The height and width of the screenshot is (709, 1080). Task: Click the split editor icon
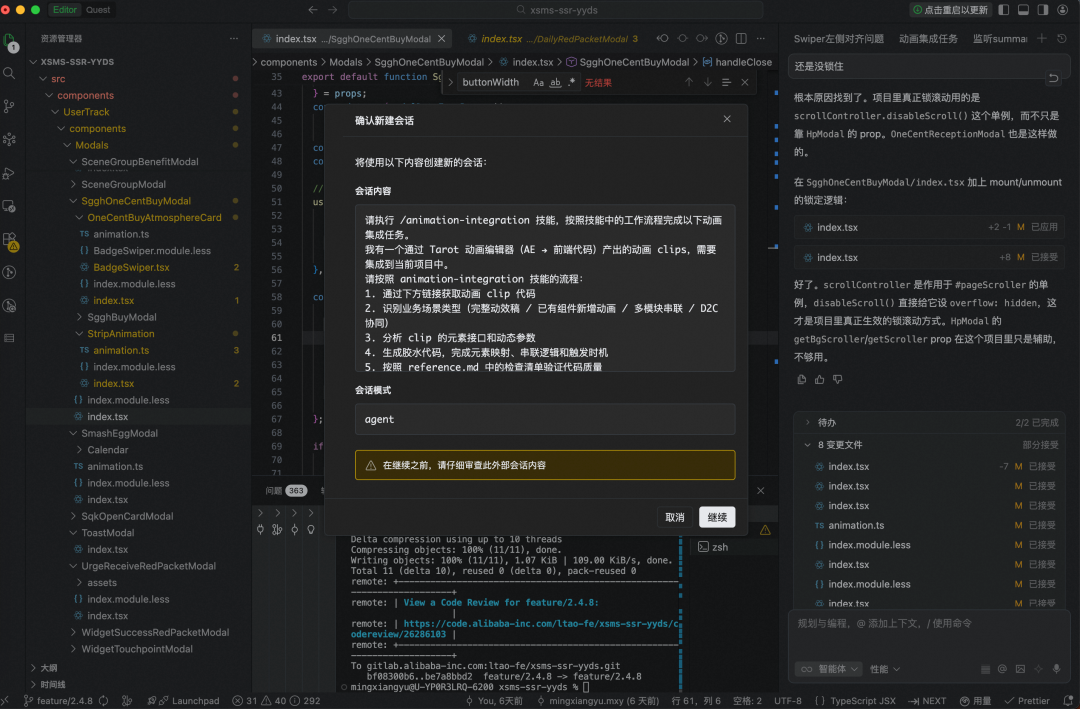pyautogui.click(x=741, y=39)
